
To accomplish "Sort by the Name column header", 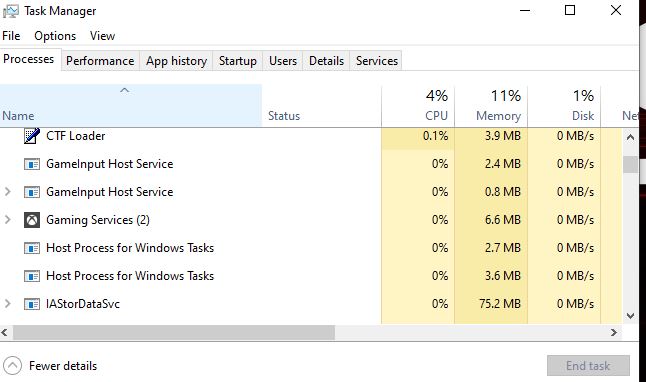I will 131,106.
